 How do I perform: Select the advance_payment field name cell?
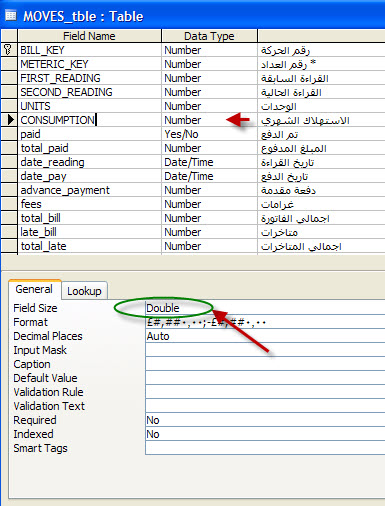[90, 190]
